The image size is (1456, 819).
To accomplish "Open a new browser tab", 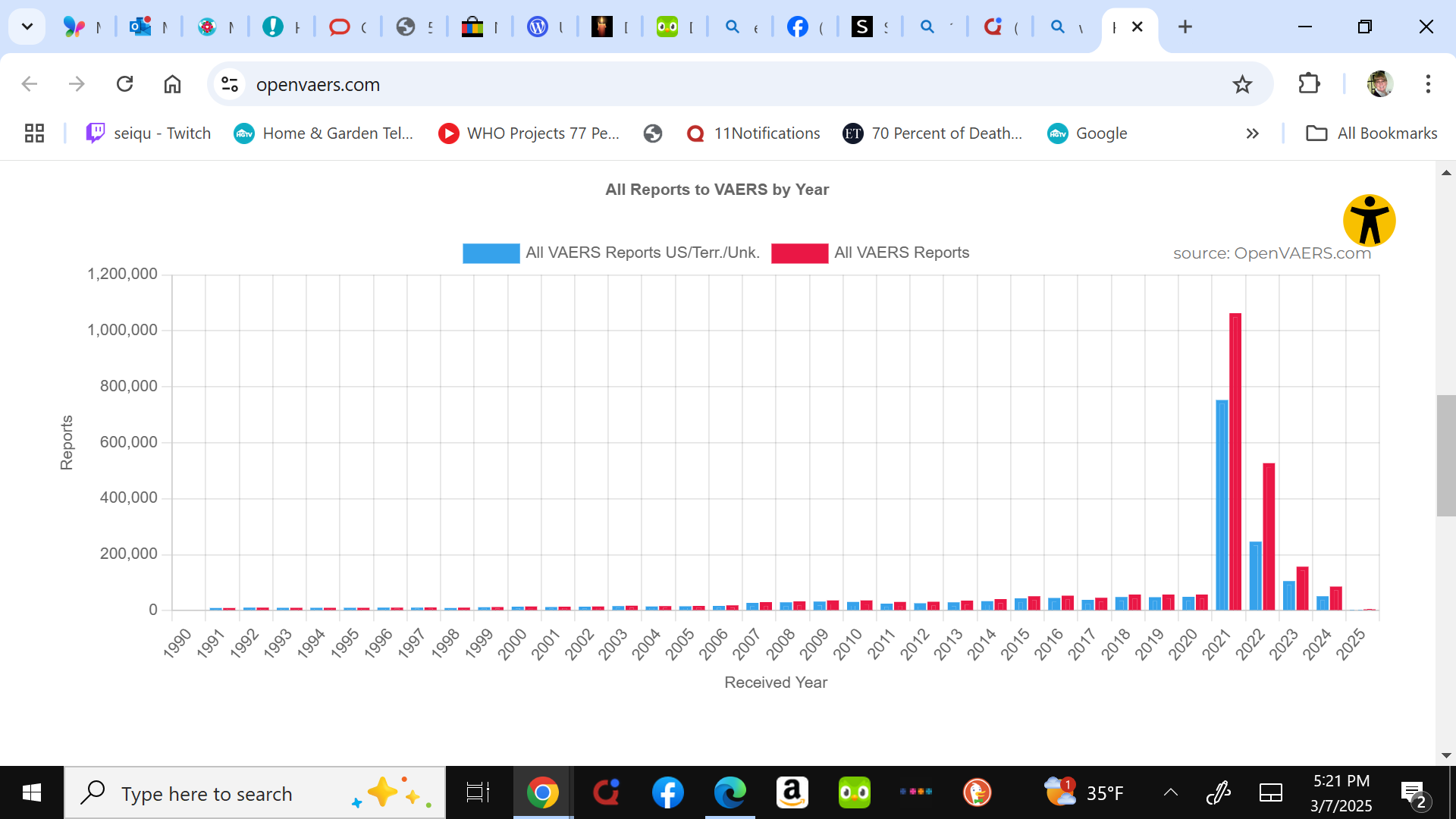I will [x=1185, y=27].
